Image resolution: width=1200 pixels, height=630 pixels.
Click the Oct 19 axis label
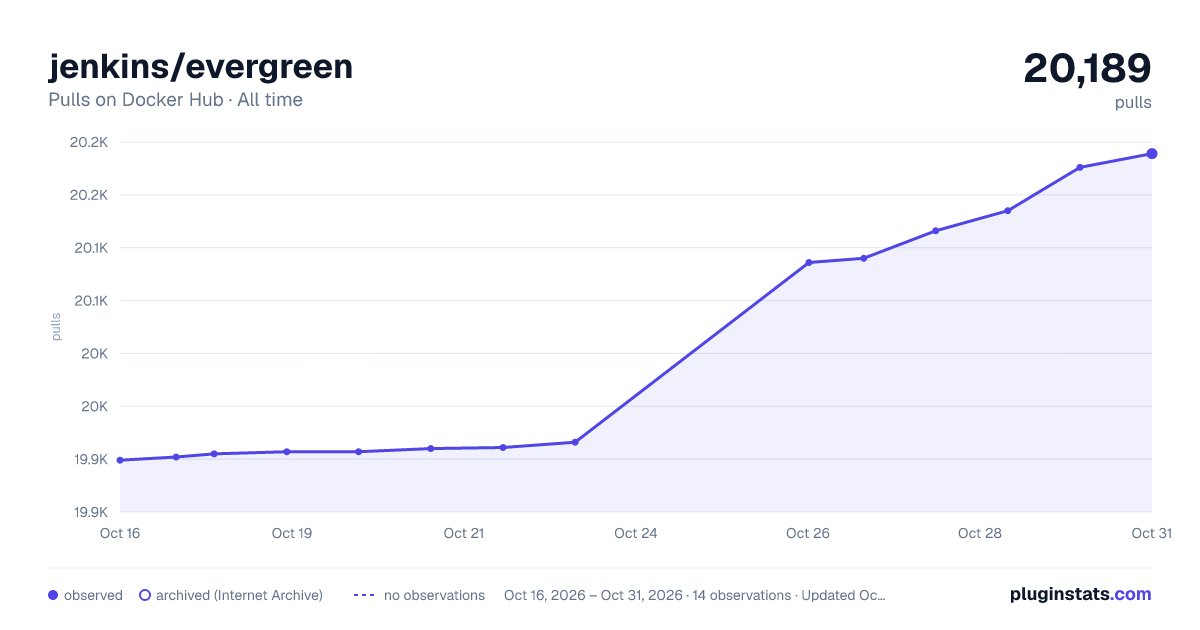[x=292, y=533]
